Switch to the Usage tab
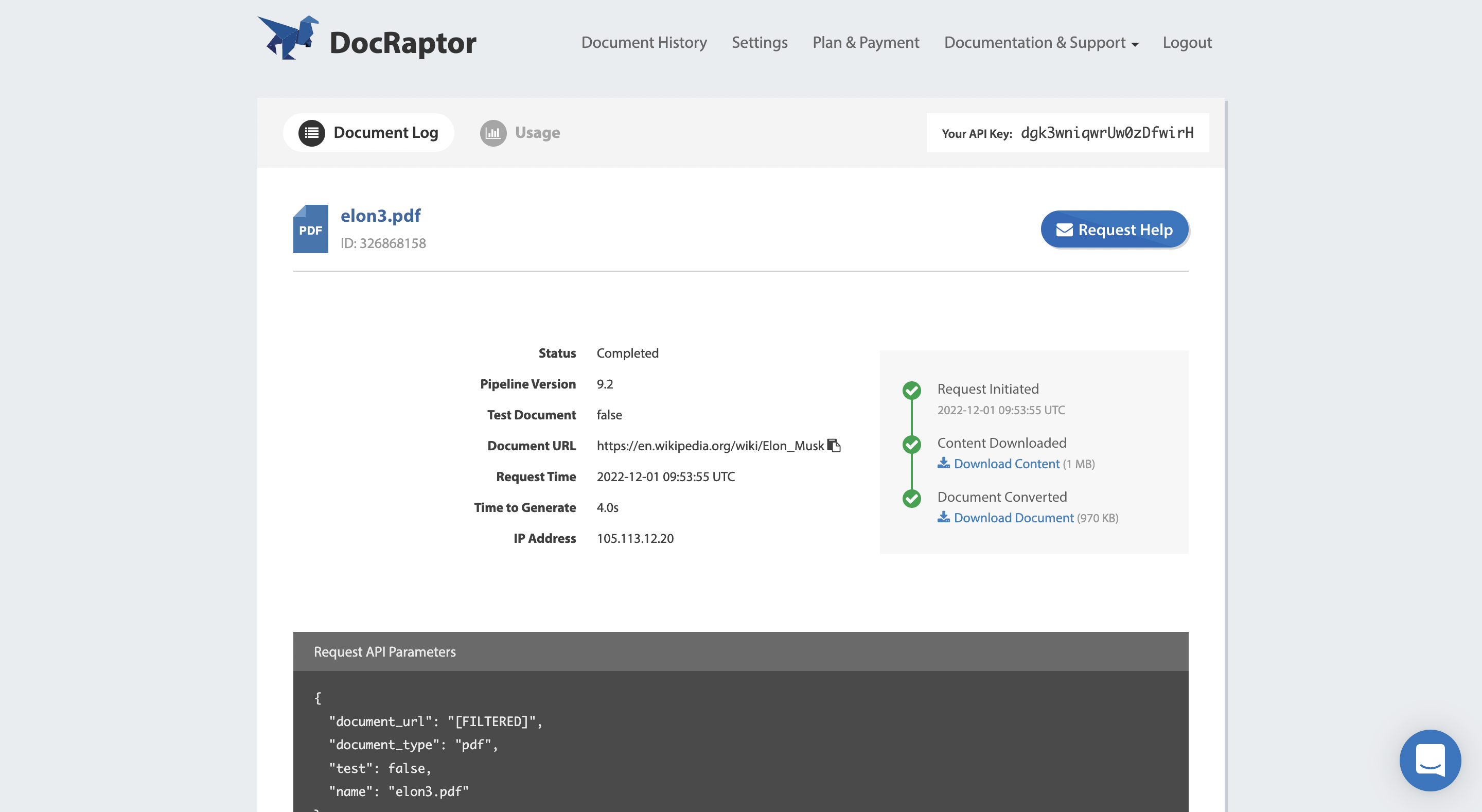 coord(536,132)
